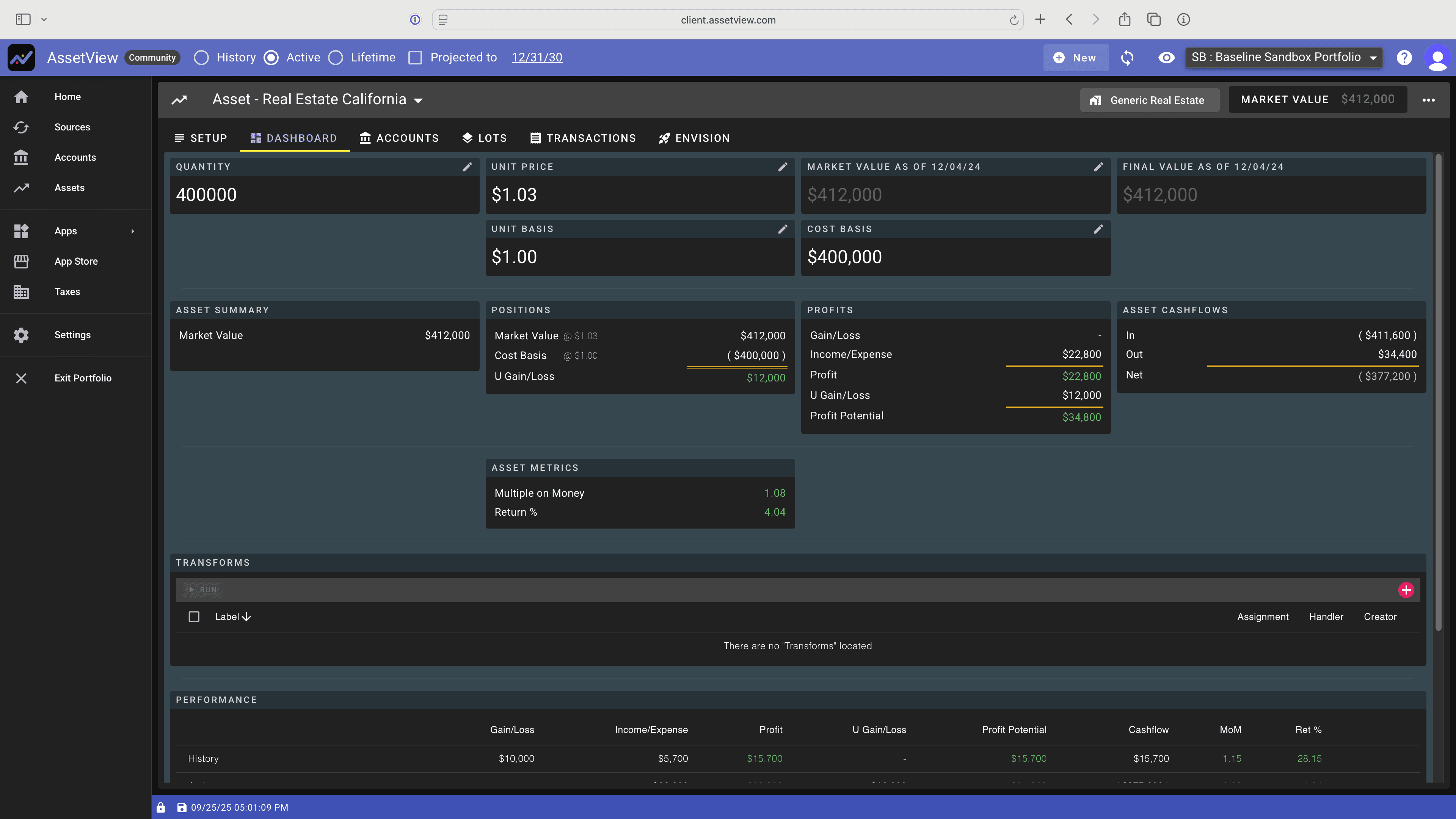The image size is (1456, 819).
Task: Edit the Unit Price using the pencil icon
Action: coord(783,167)
